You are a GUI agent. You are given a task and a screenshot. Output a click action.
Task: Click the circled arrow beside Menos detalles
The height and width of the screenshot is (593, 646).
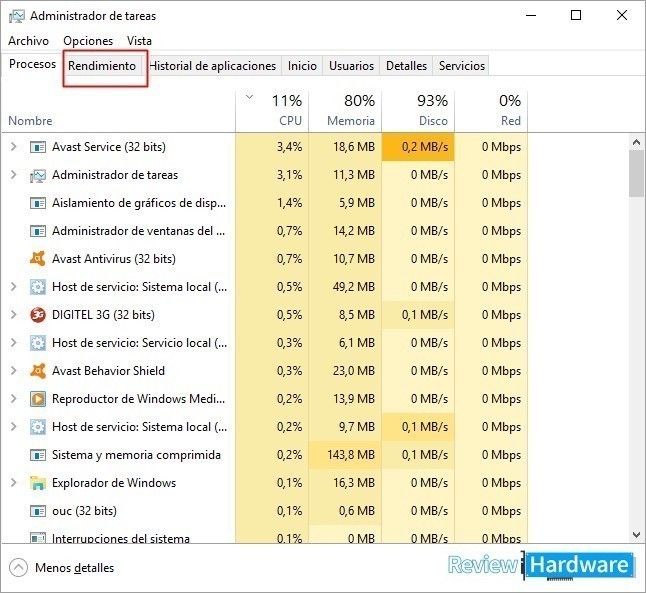[x=18, y=568]
